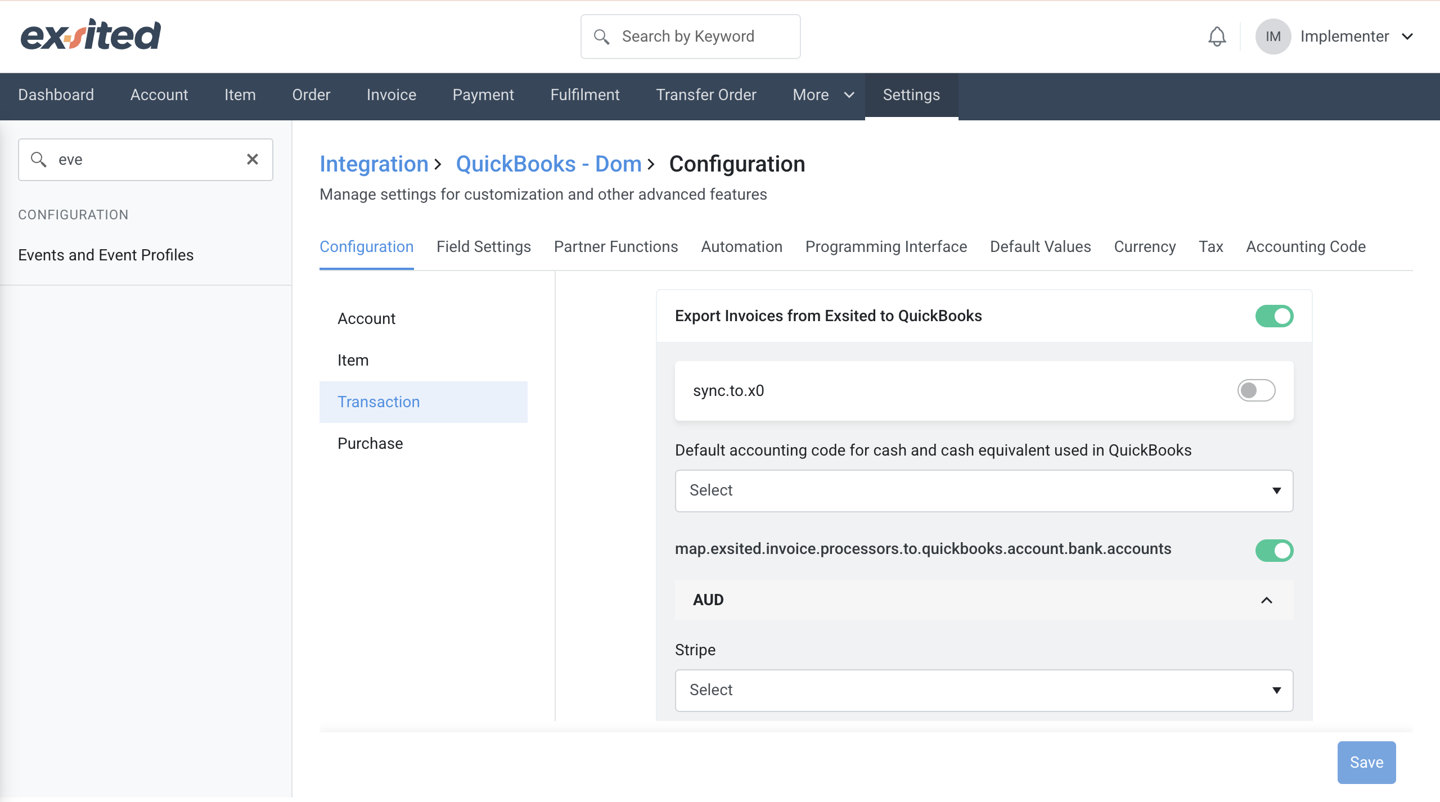Switch to the Default Values tab
This screenshot has width=1440, height=802.
click(1040, 247)
